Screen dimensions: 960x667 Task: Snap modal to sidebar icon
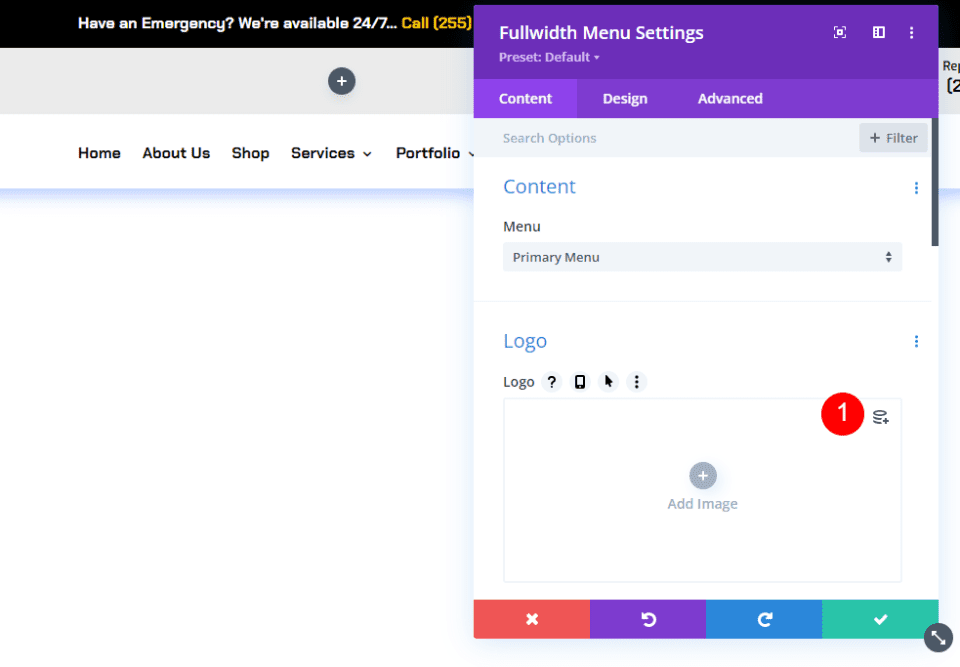pyautogui.click(x=878, y=33)
